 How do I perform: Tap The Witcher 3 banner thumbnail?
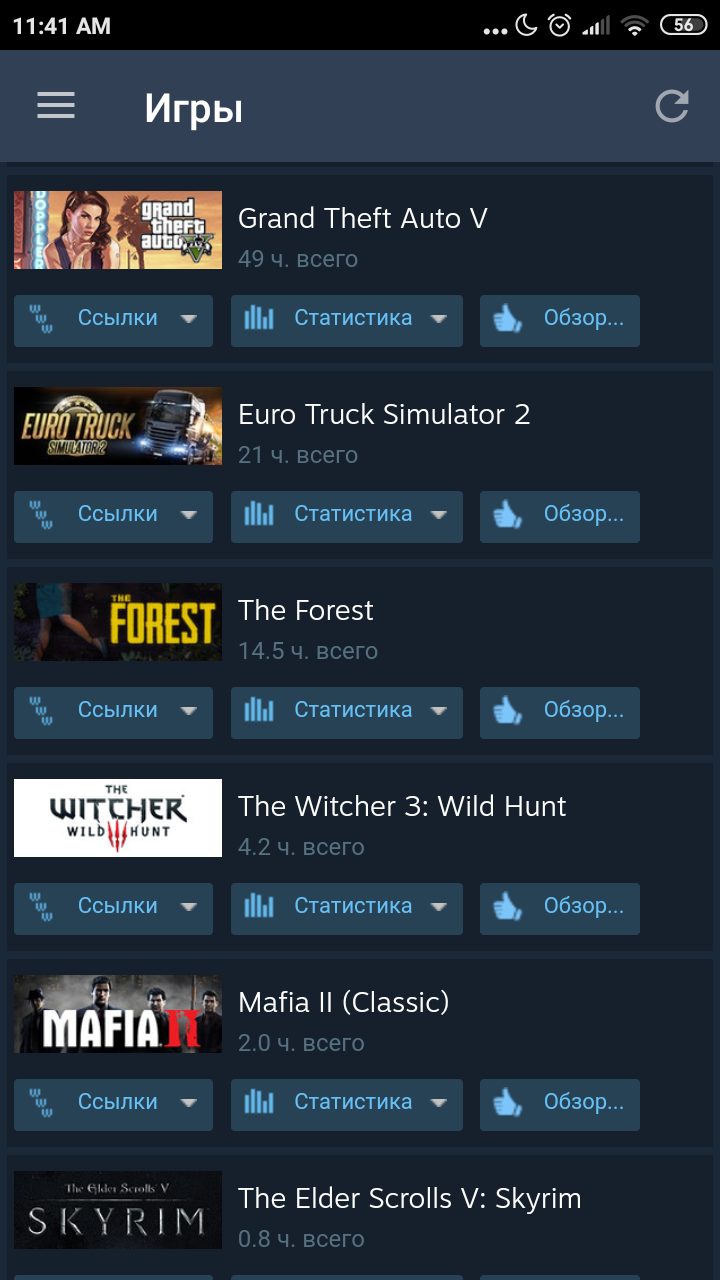click(118, 818)
